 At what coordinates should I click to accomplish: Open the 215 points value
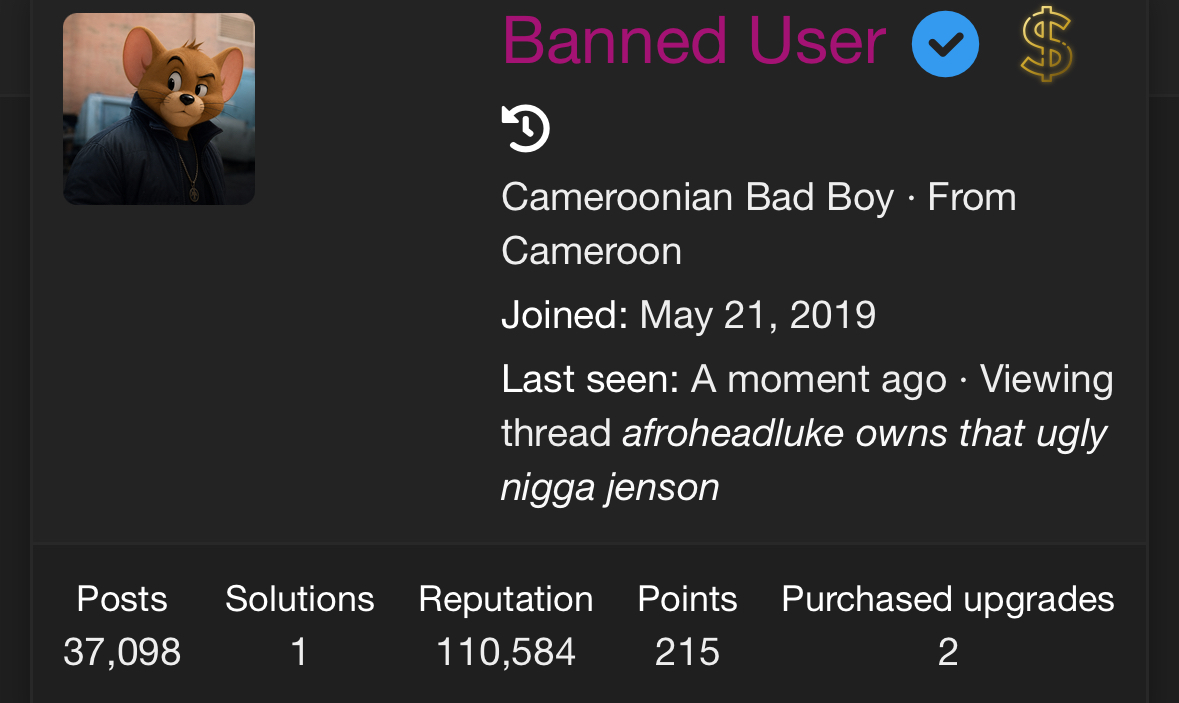[x=687, y=652]
